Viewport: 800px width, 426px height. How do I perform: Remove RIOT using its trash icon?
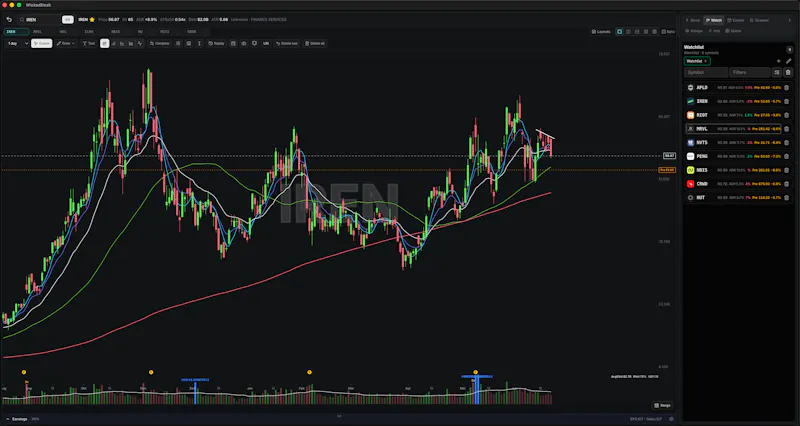coord(786,115)
